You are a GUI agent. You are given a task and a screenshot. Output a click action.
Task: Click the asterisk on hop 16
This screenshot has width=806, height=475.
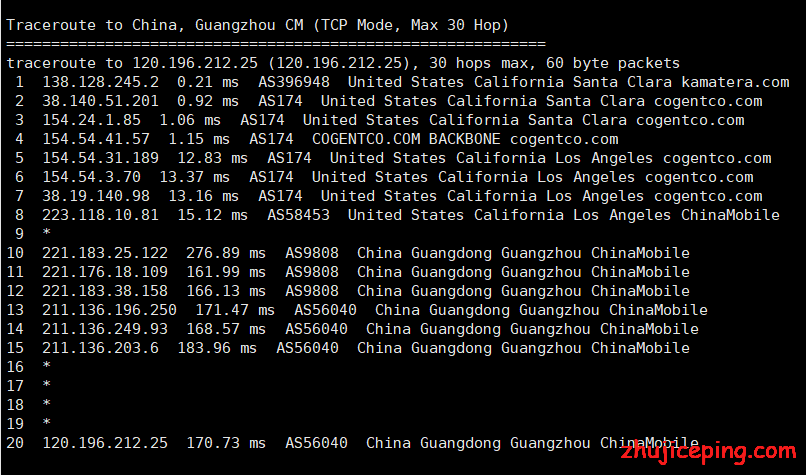click(x=47, y=366)
